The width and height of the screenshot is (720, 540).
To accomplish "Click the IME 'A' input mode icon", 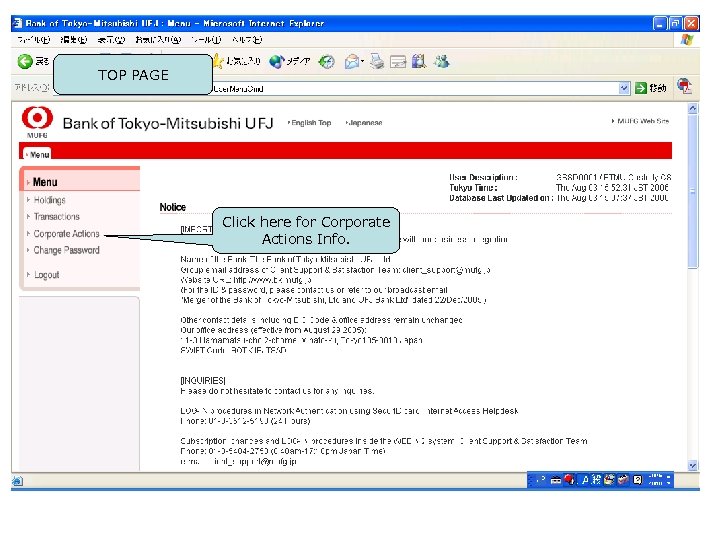I will 585,480.
